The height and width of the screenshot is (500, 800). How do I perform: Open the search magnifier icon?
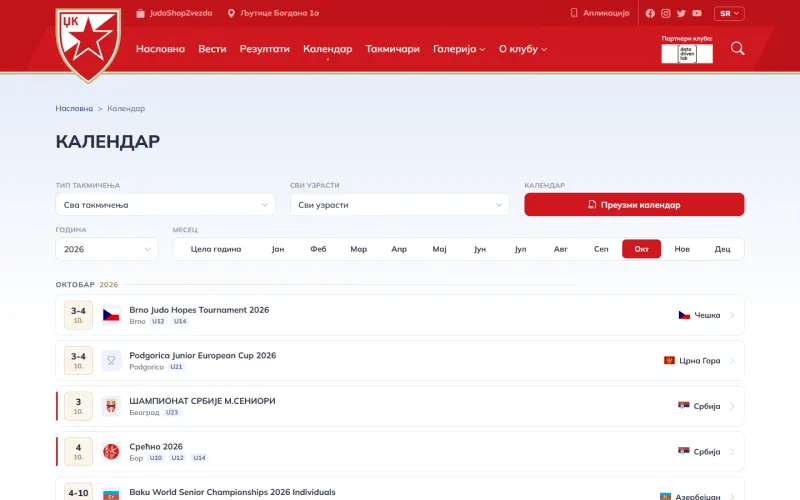pyautogui.click(x=737, y=48)
